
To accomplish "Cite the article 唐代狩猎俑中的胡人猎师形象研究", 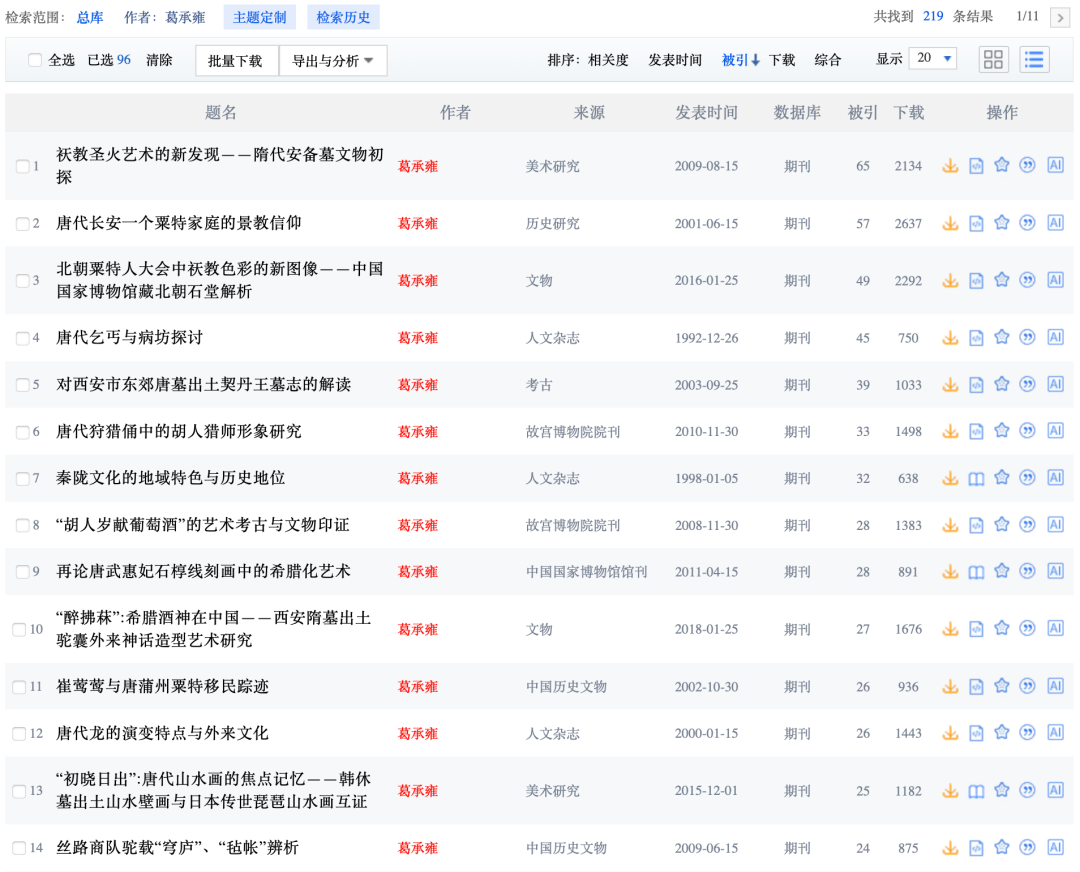I will (x=1027, y=431).
